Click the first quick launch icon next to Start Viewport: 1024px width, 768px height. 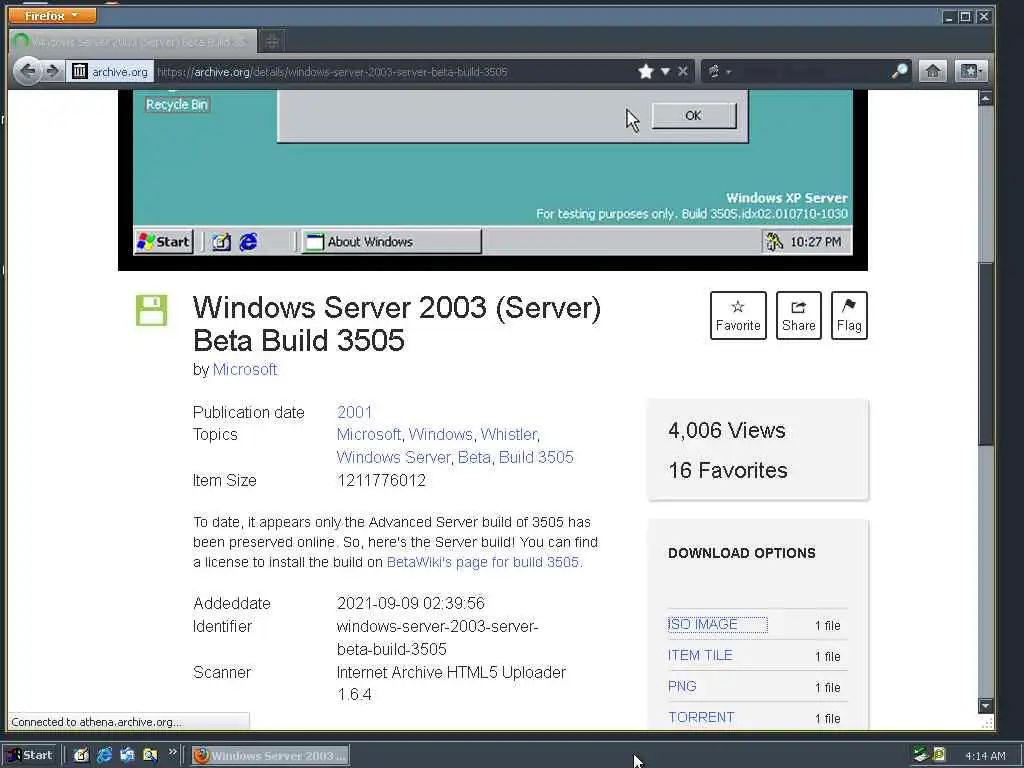(x=81, y=756)
